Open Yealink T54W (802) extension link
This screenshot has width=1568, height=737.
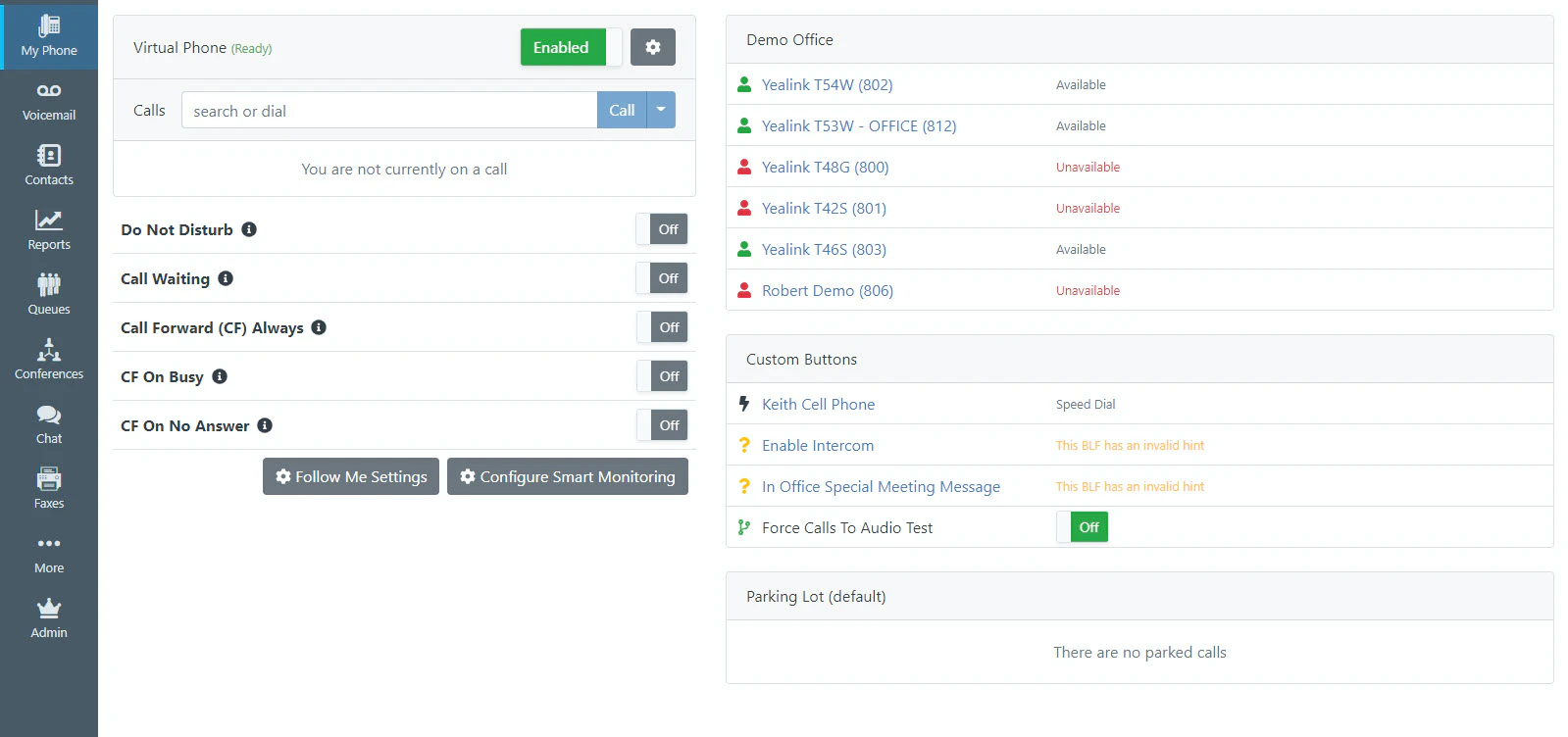coord(827,84)
